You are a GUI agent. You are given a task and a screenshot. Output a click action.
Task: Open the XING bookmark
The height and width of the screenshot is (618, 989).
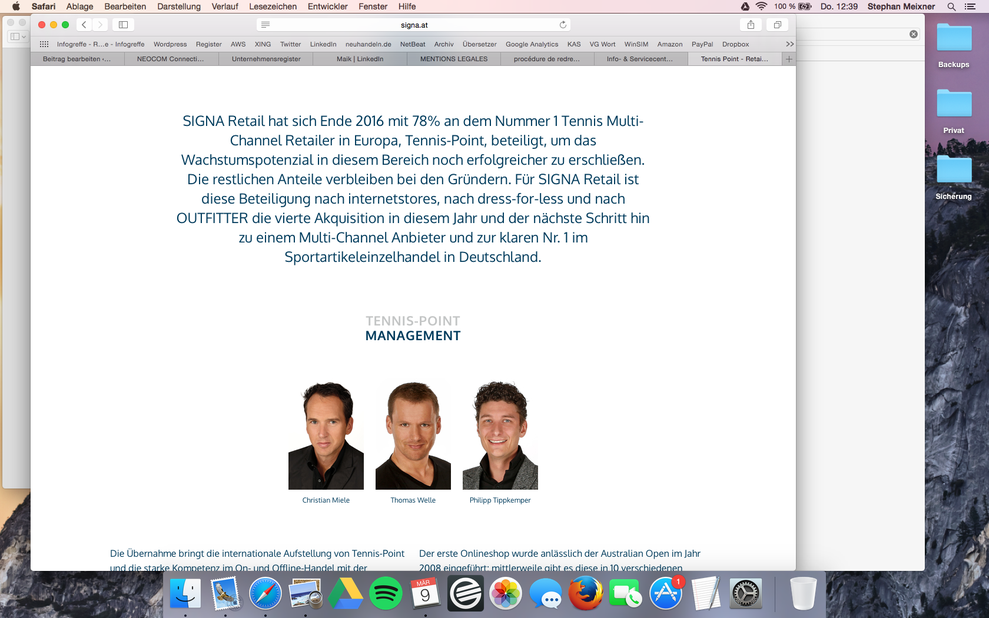tap(262, 44)
